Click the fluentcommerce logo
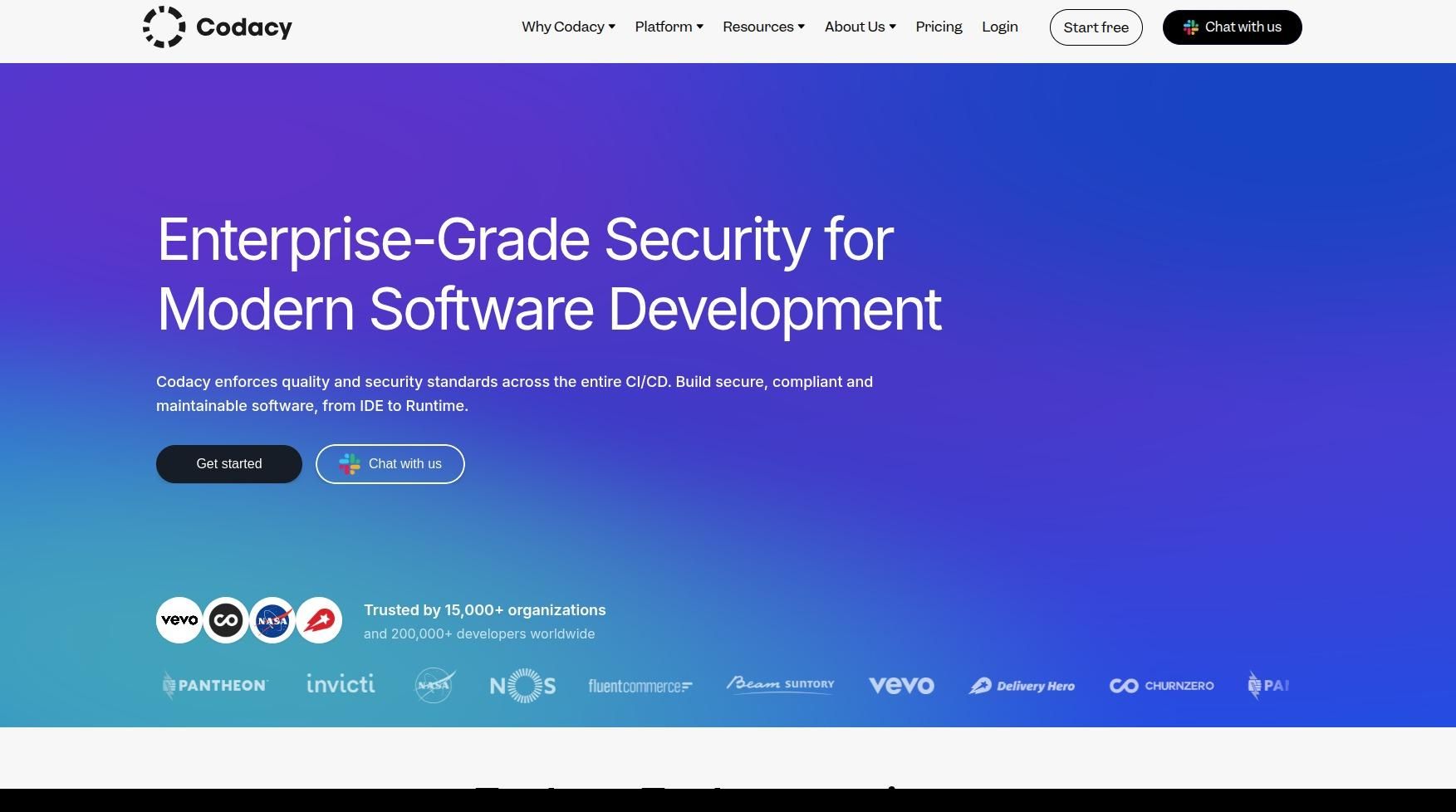 pyautogui.click(x=640, y=687)
